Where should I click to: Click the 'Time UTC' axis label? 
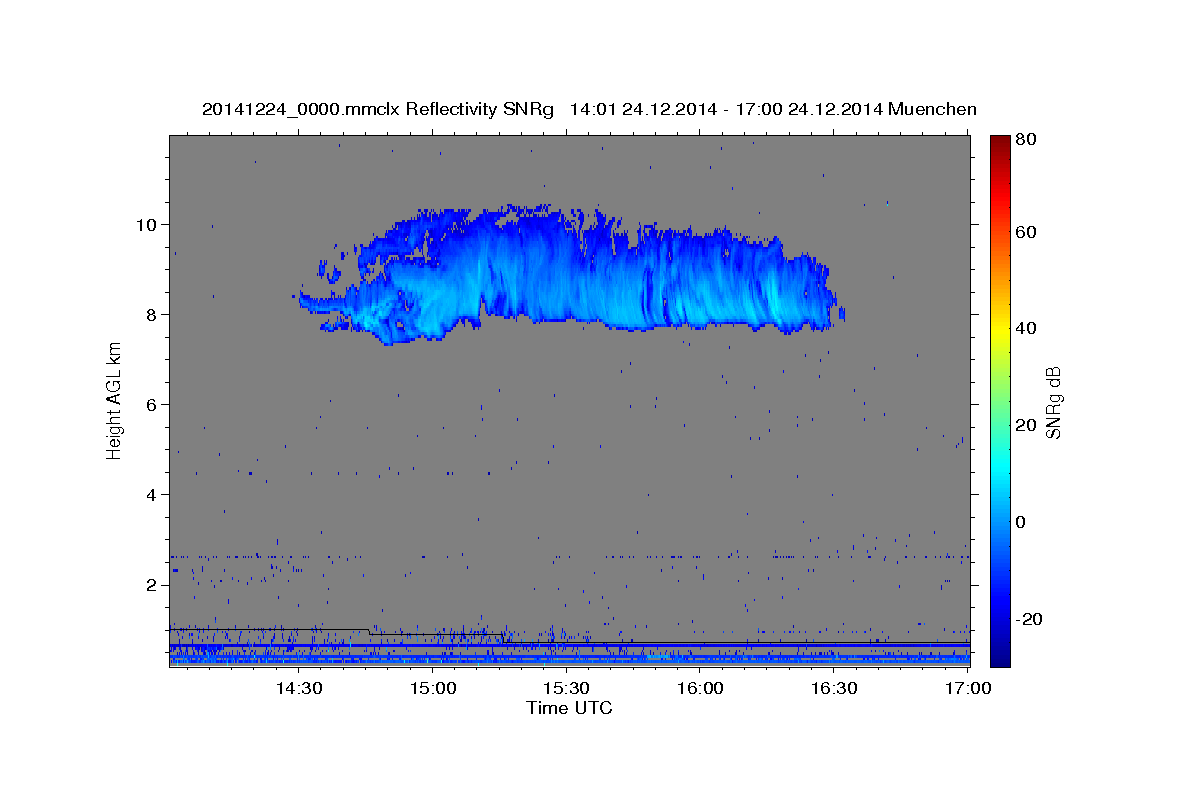(569, 708)
